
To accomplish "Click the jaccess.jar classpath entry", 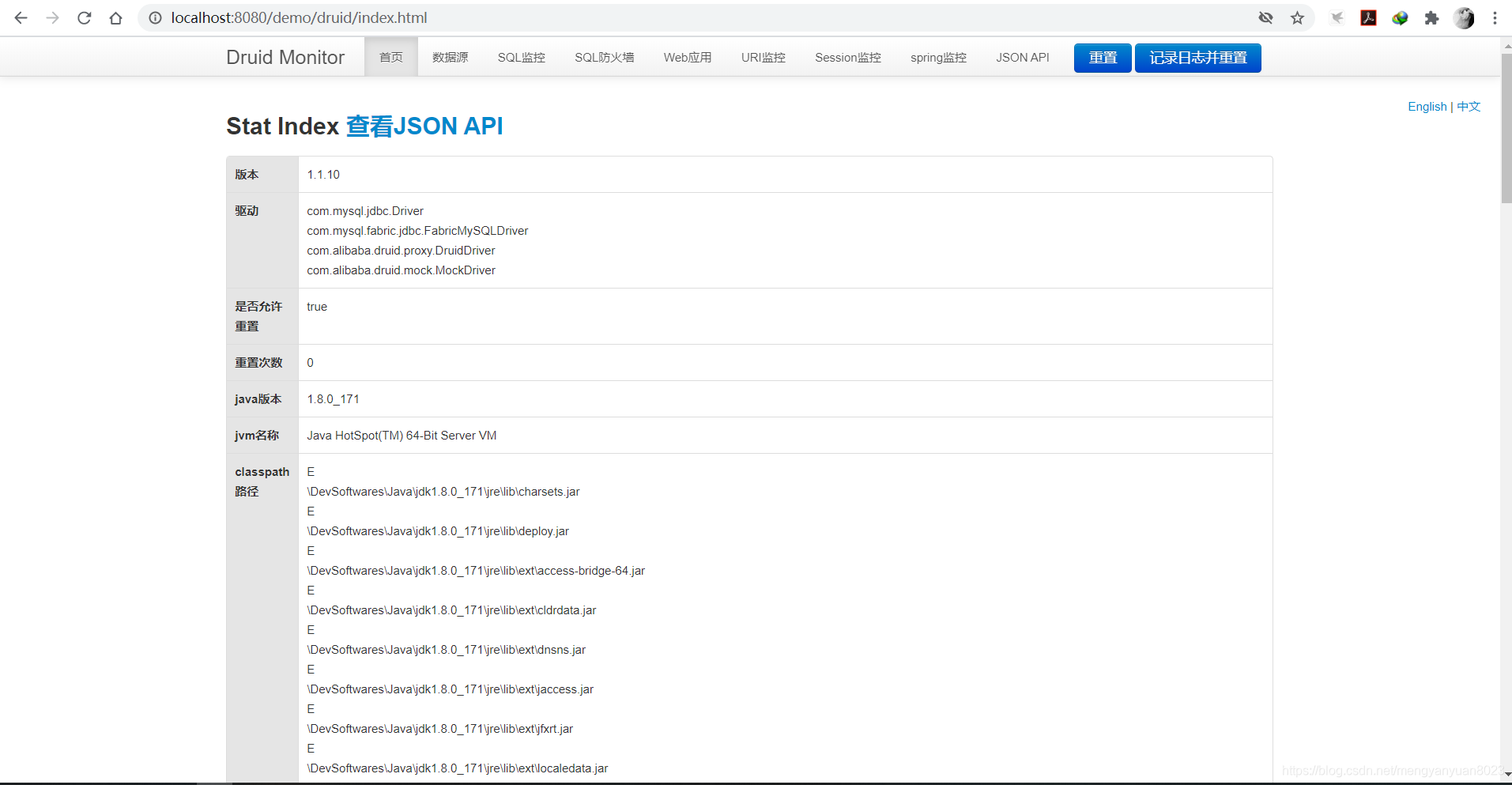I will point(451,689).
